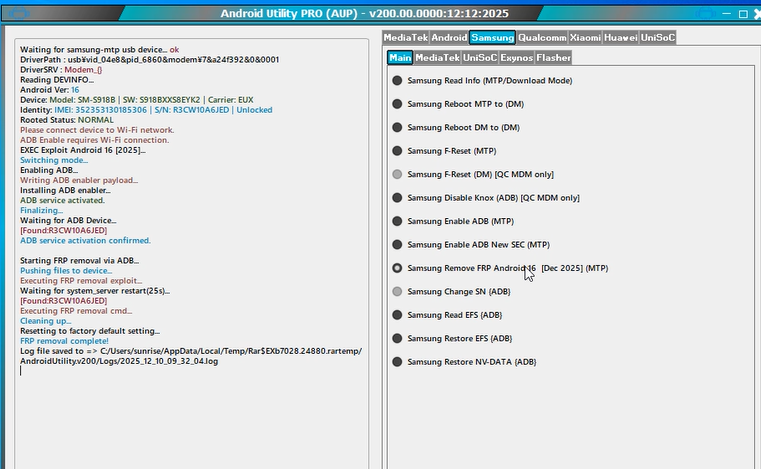Open the Exynos sub-tab
Image resolution: width=761 pixels, height=469 pixels.
click(516, 57)
